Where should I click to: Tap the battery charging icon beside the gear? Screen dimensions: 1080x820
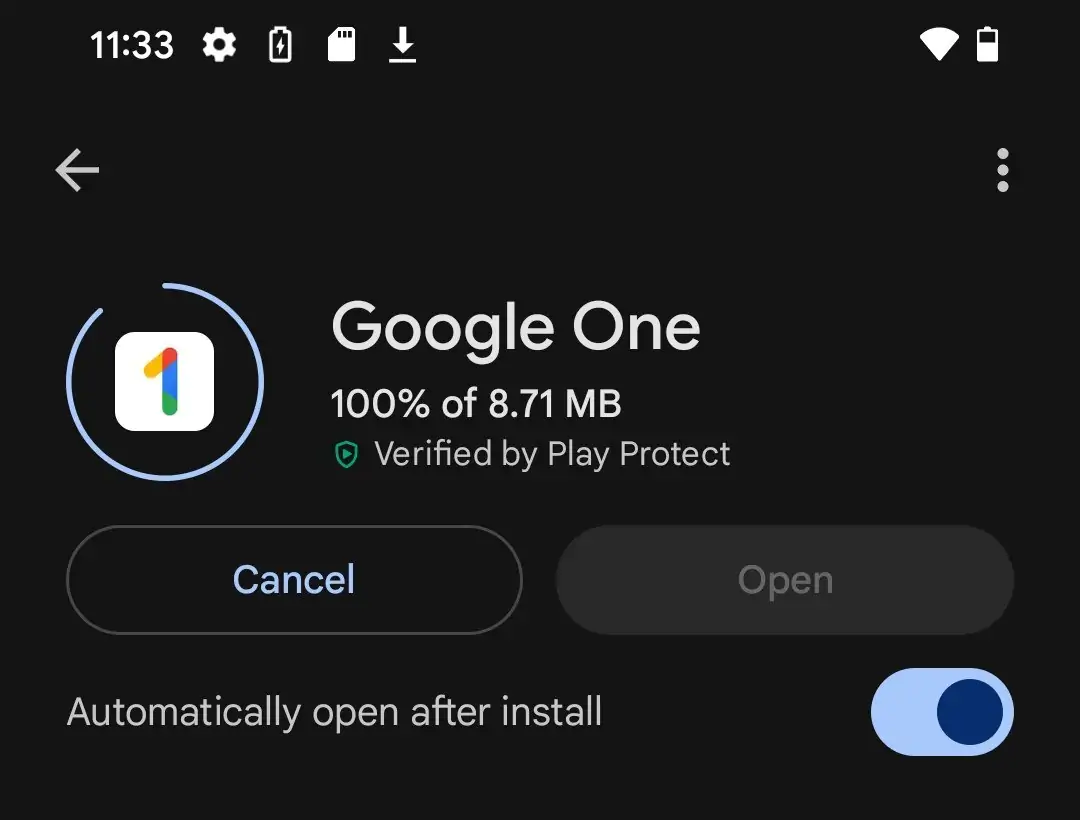click(281, 45)
